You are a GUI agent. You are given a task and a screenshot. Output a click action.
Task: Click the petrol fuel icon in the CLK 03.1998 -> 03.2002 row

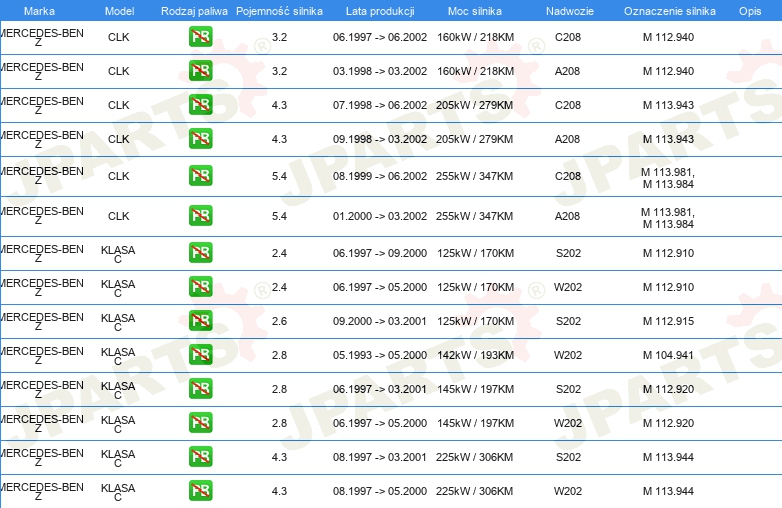coord(200,71)
